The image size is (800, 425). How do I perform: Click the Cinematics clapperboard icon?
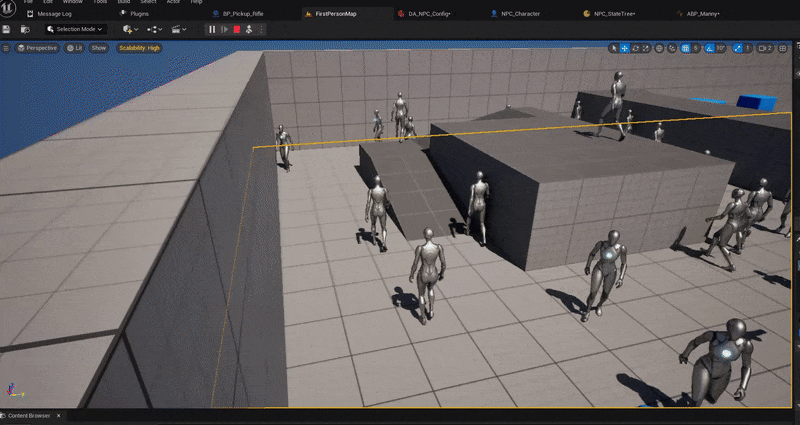point(176,29)
